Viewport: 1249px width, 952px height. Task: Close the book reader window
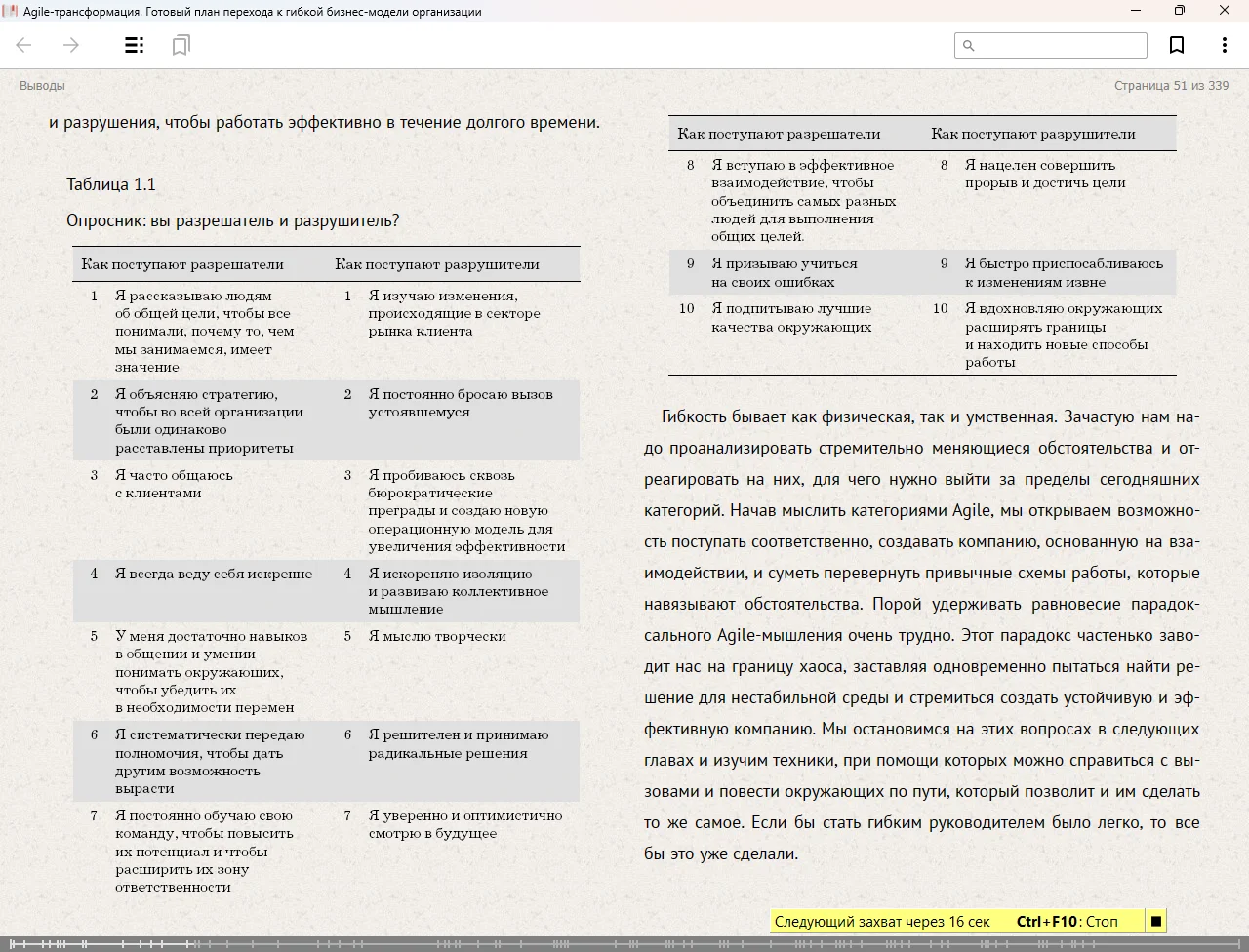pyautogui.click(x=1225, y=11)
